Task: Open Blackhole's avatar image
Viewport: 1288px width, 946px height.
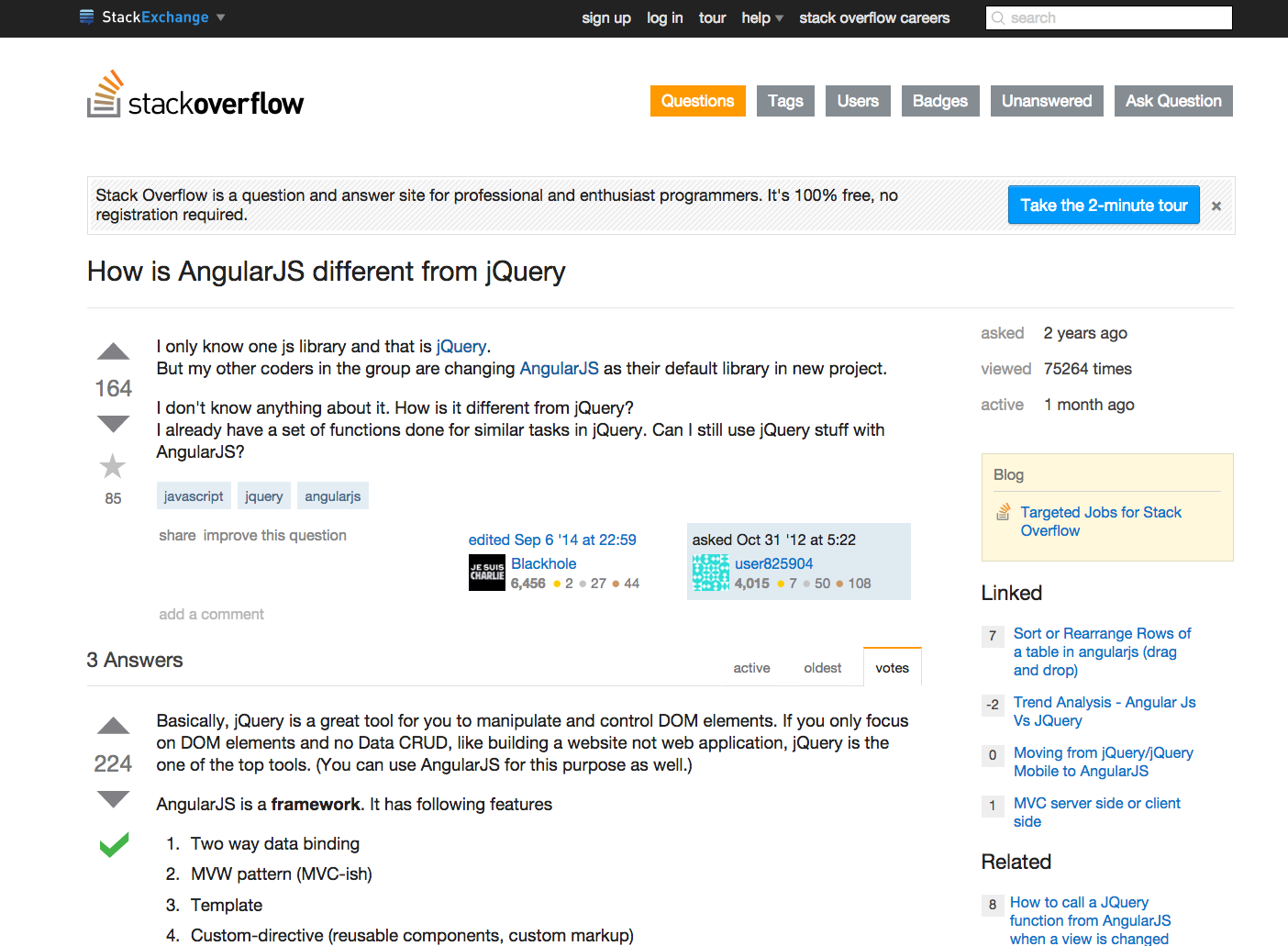Action: pyautogui.click(x=487, y=573)
